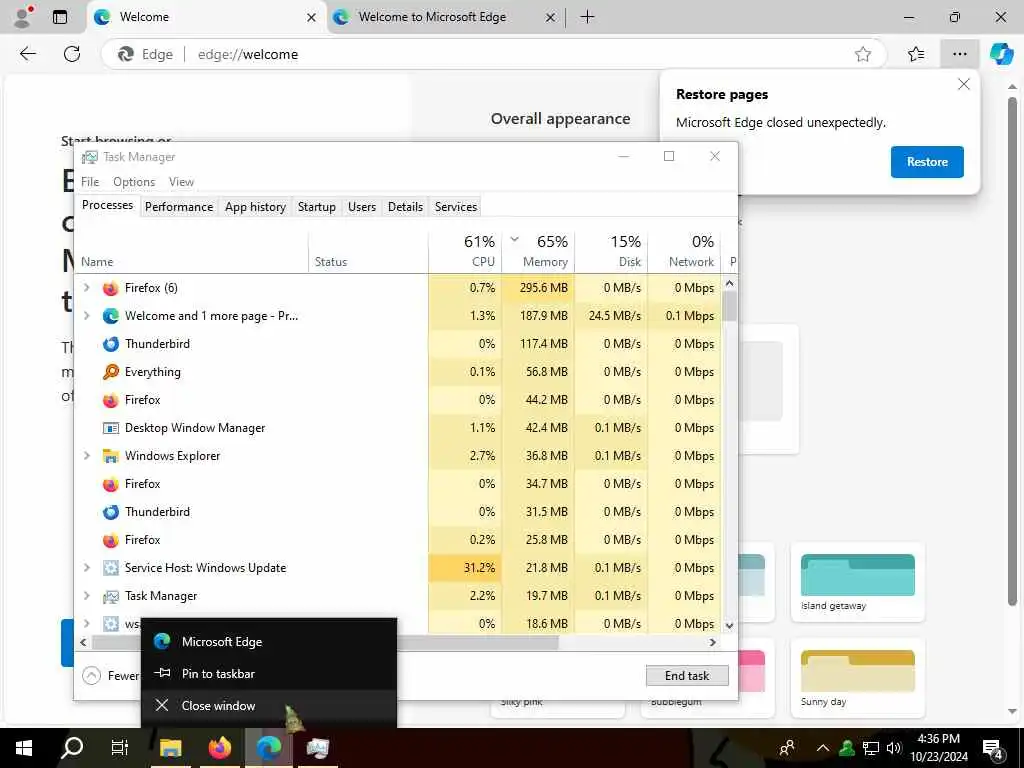Open Favorites list icon in Edge toolbar
The height and width of the screenshot is (768, 1024).
[x=916, y=54]
